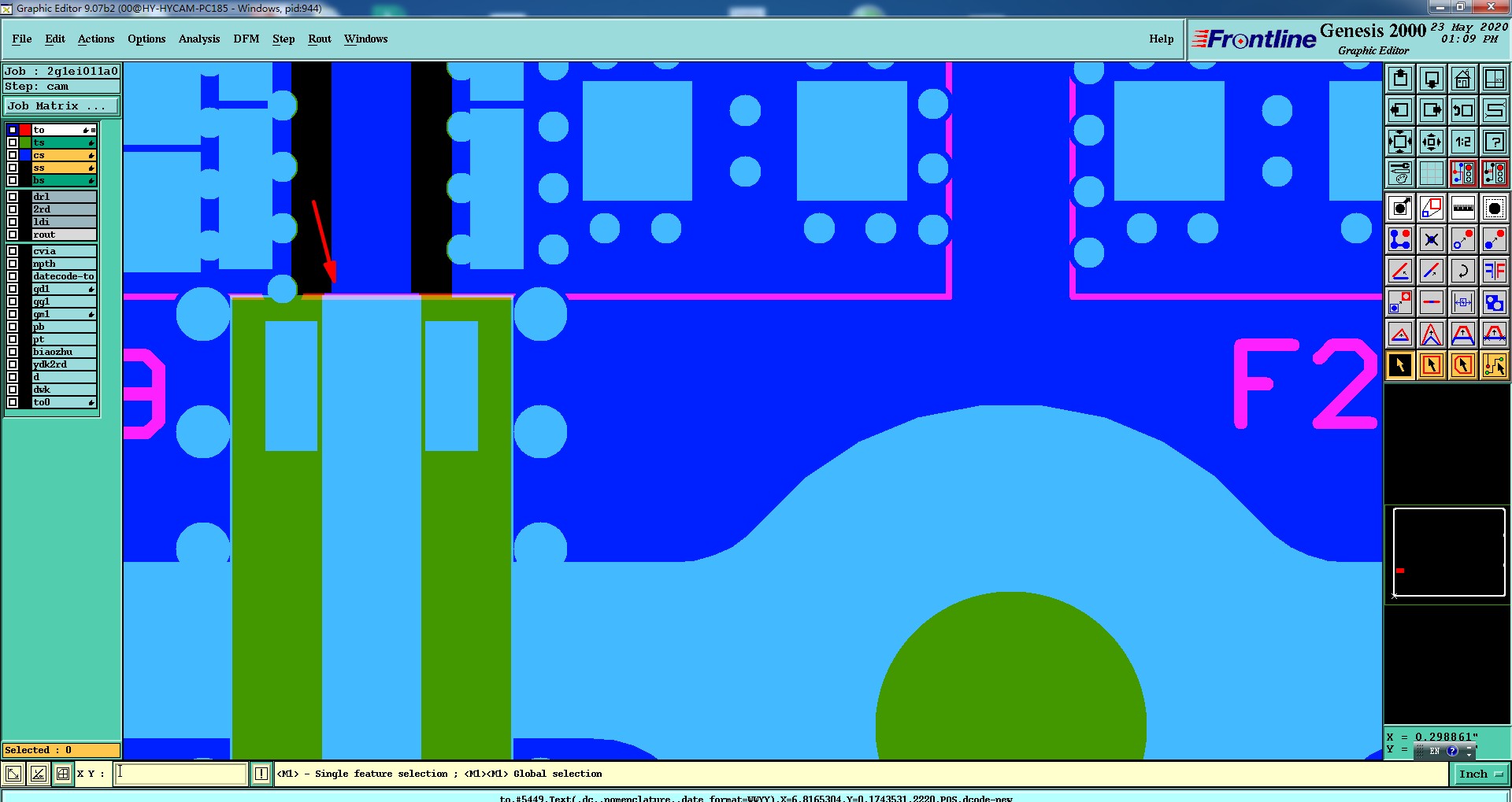Click the Job Matrix ... button
The width and height of the screenshot is (1512, 802).
[62, 105]
